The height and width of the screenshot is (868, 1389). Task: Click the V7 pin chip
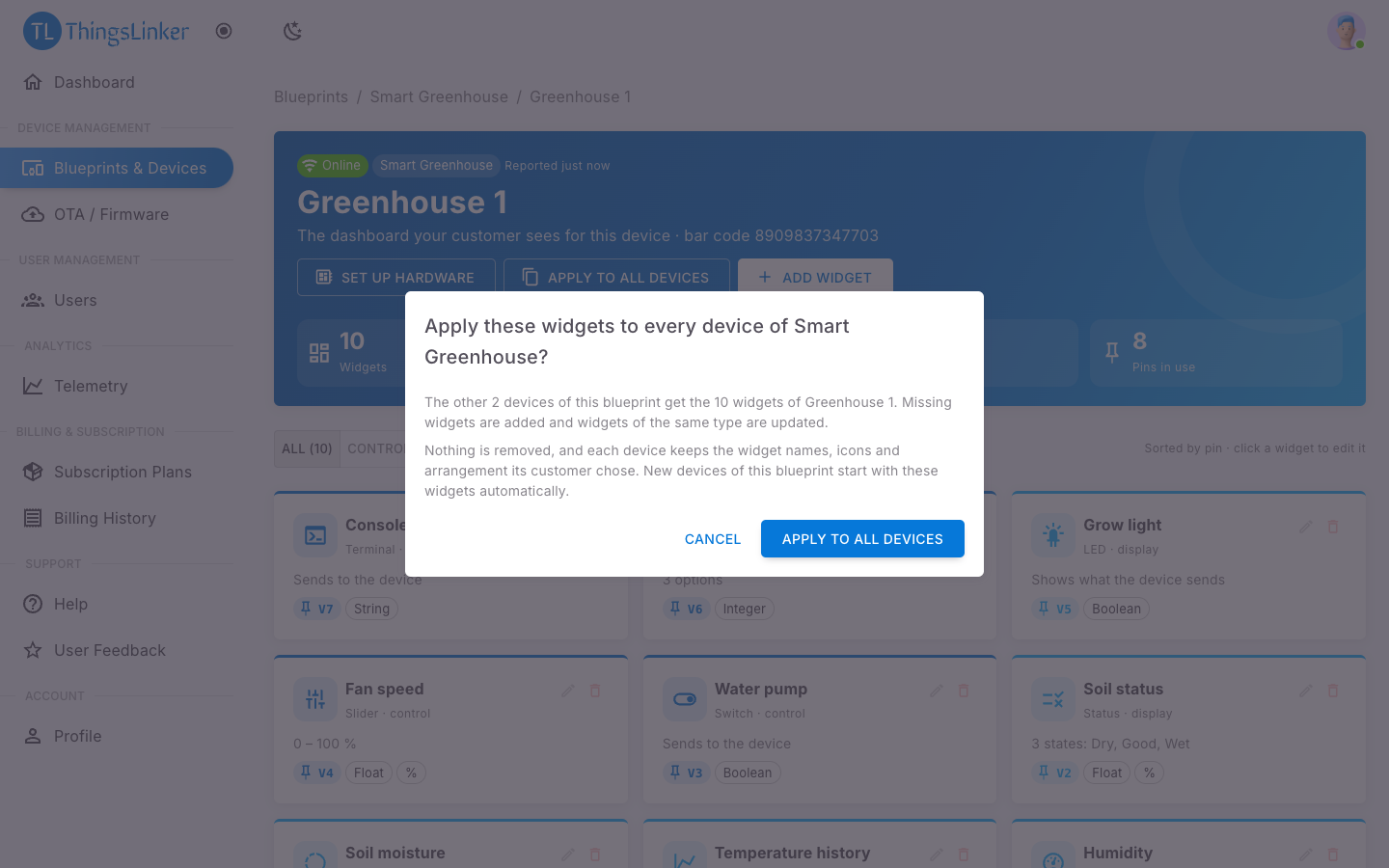click(x=316, y=609)
